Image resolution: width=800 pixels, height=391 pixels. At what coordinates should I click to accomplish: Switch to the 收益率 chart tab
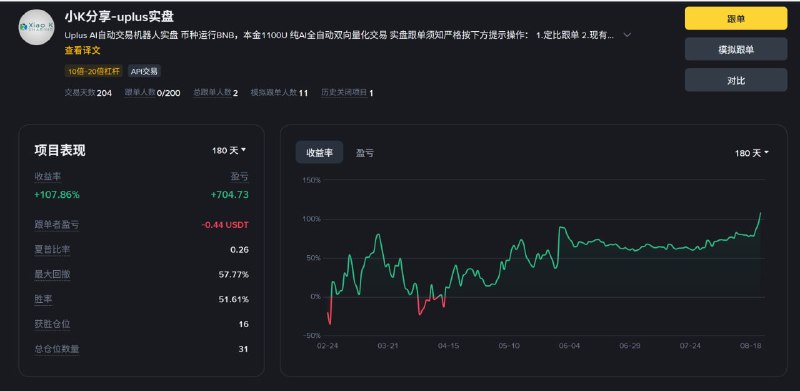click(319, 153)
